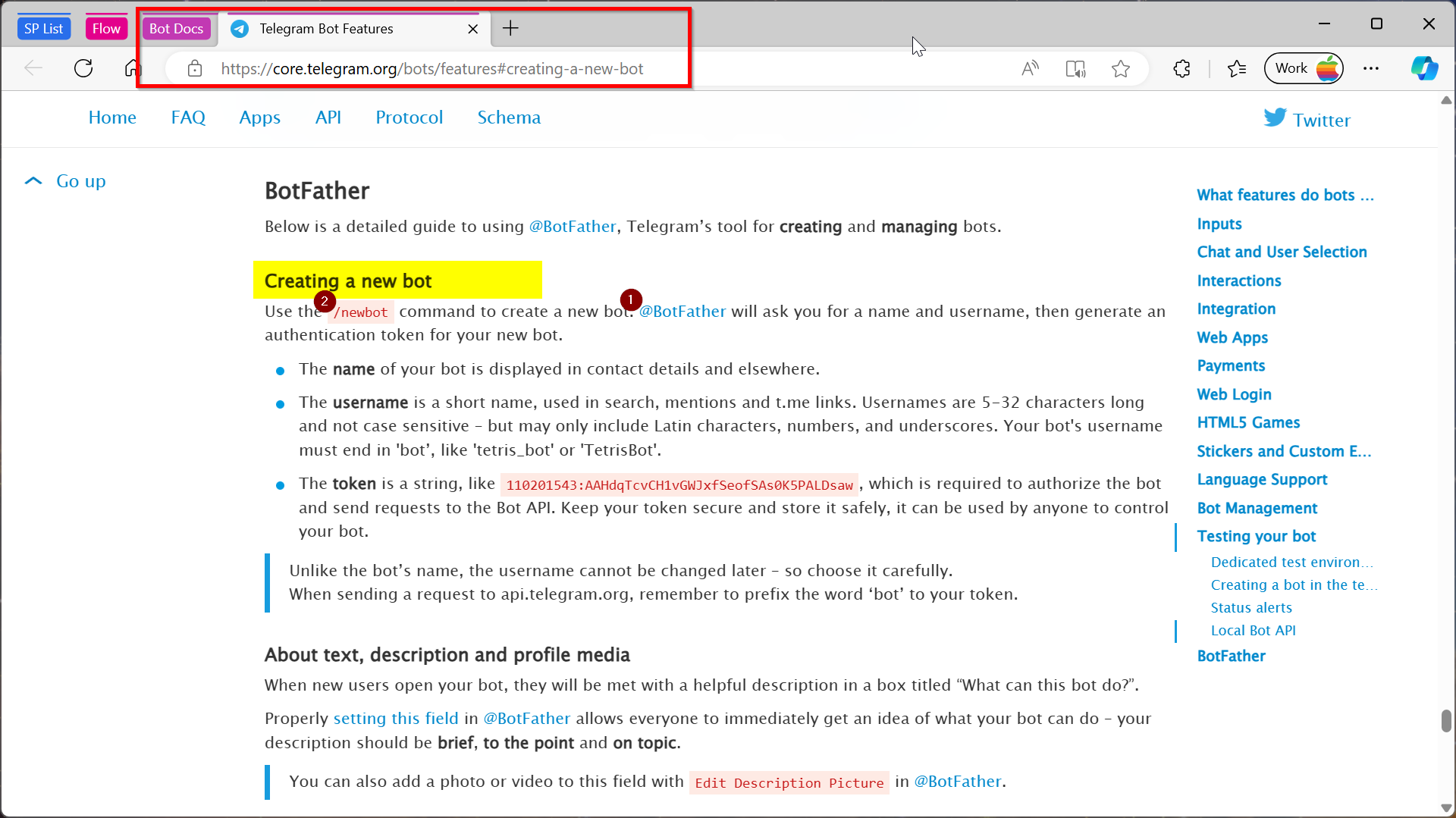Jump to Chat and User Selection

[x=1282, y=252]
